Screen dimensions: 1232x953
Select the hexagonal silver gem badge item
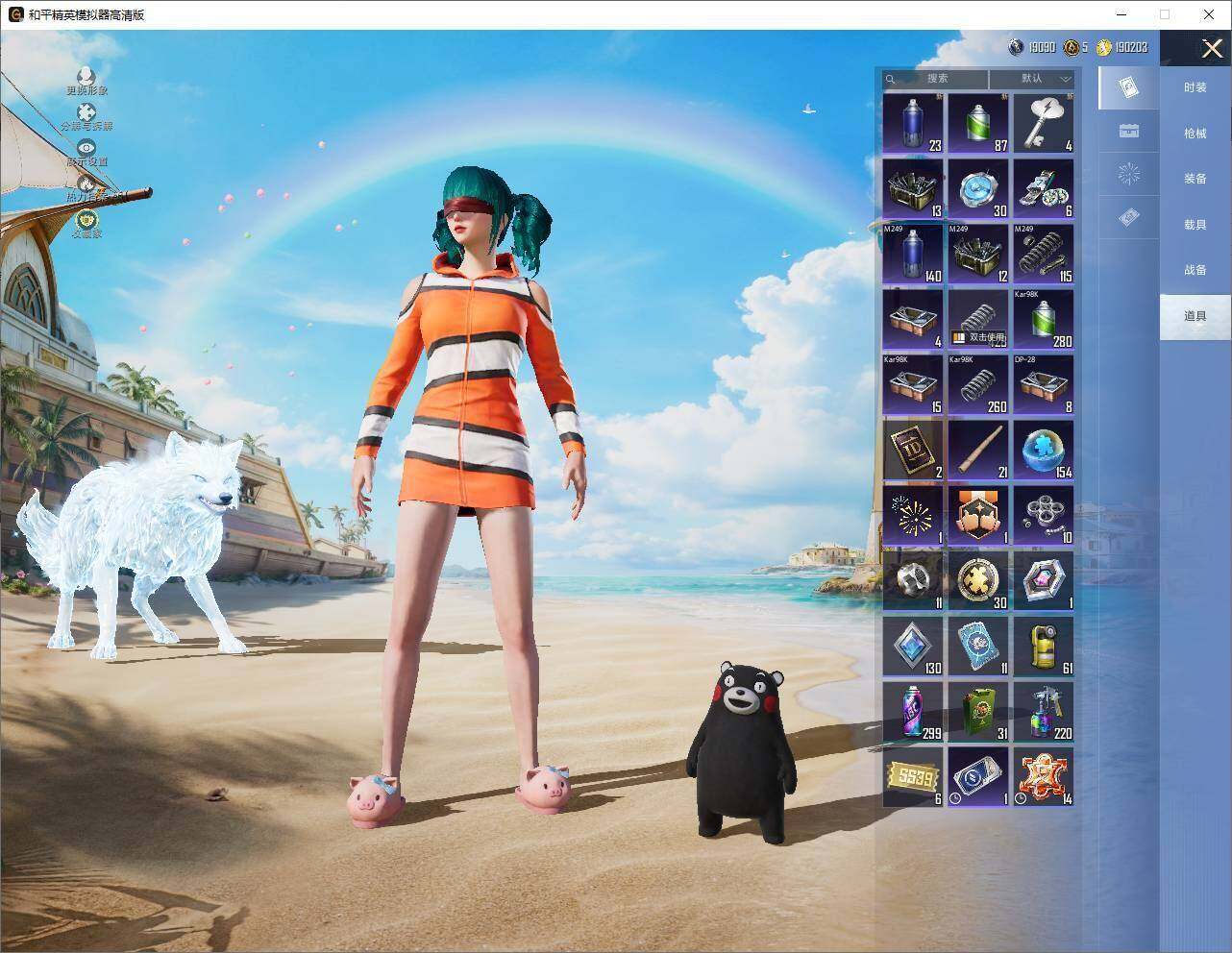[1044, 580]
